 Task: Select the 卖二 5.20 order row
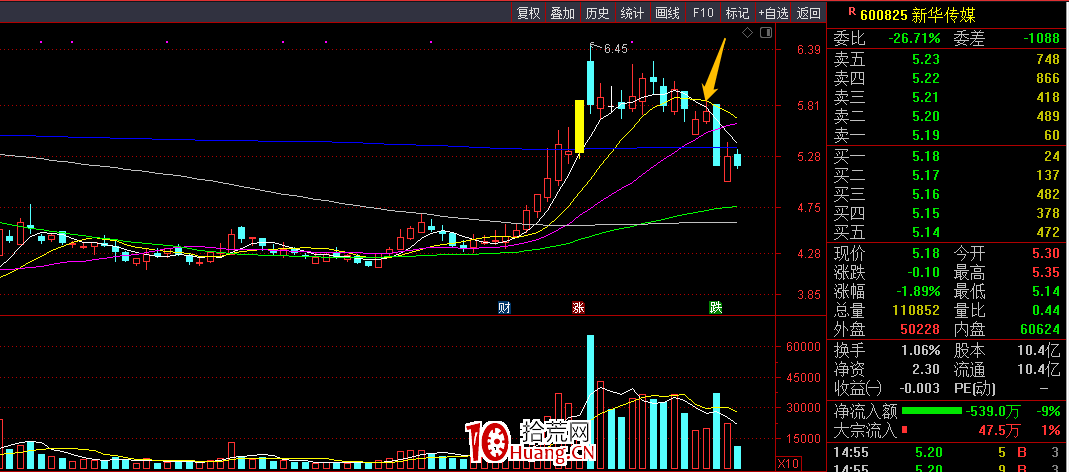coord(947,117)
